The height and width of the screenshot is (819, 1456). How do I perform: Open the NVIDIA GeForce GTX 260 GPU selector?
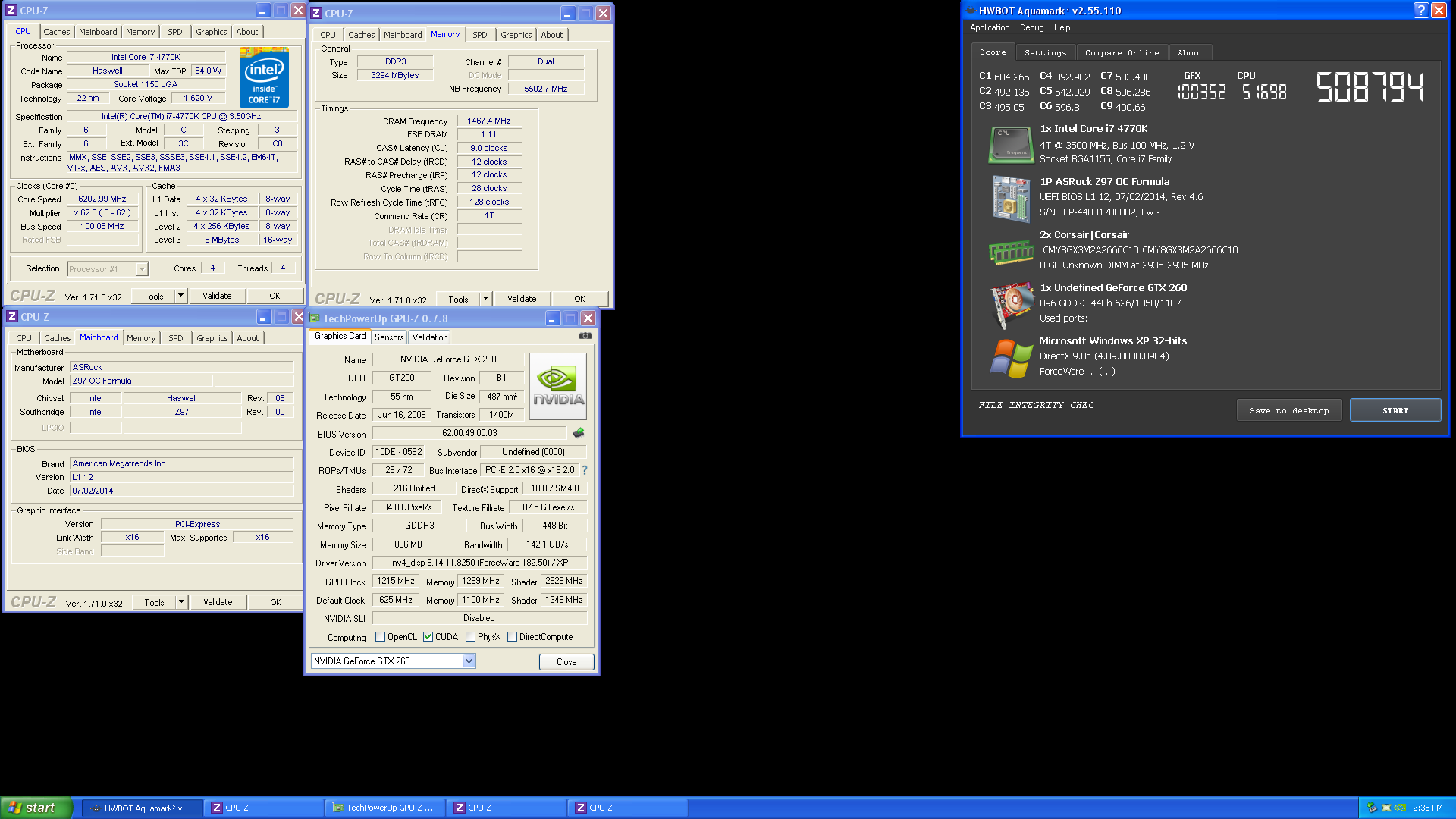click(393, 661)
